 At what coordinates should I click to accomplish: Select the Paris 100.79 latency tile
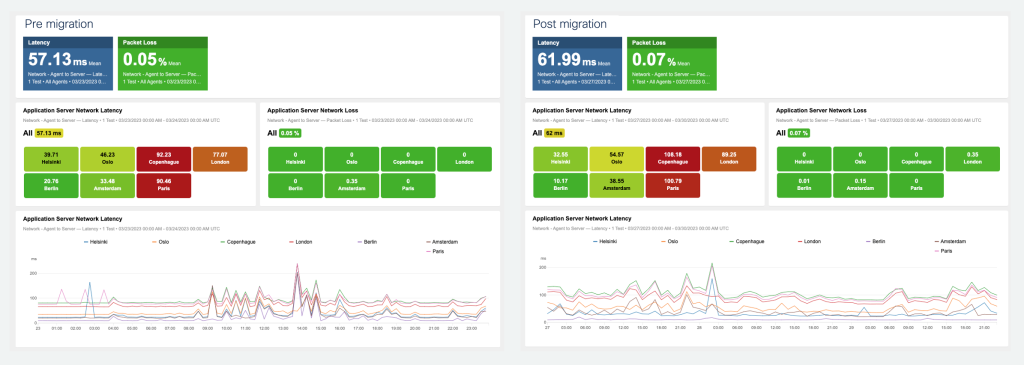click(672, 185)
